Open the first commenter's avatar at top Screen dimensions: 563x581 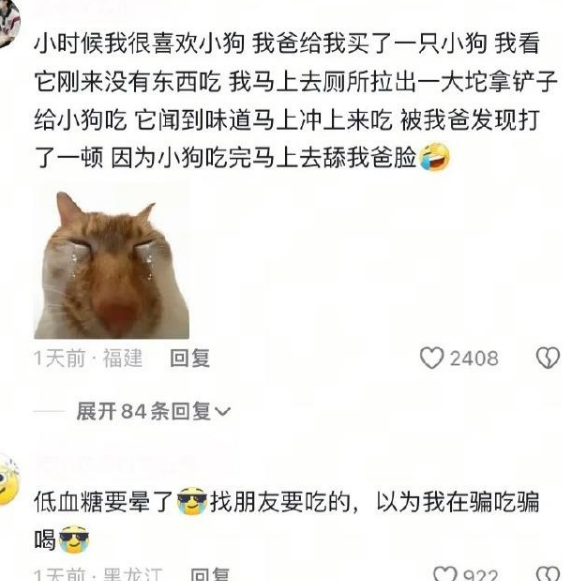pos(8,23)
